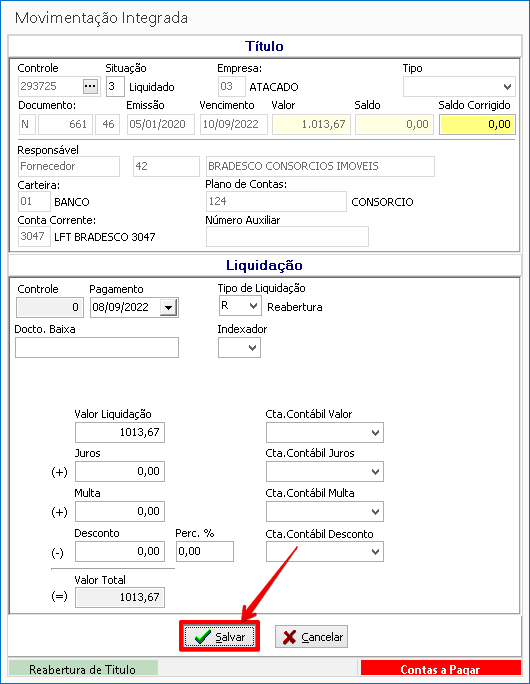This screenshot has height=684, width=530.
Task: Click the Valor Liquidação input field
Action: coord(120,432)
